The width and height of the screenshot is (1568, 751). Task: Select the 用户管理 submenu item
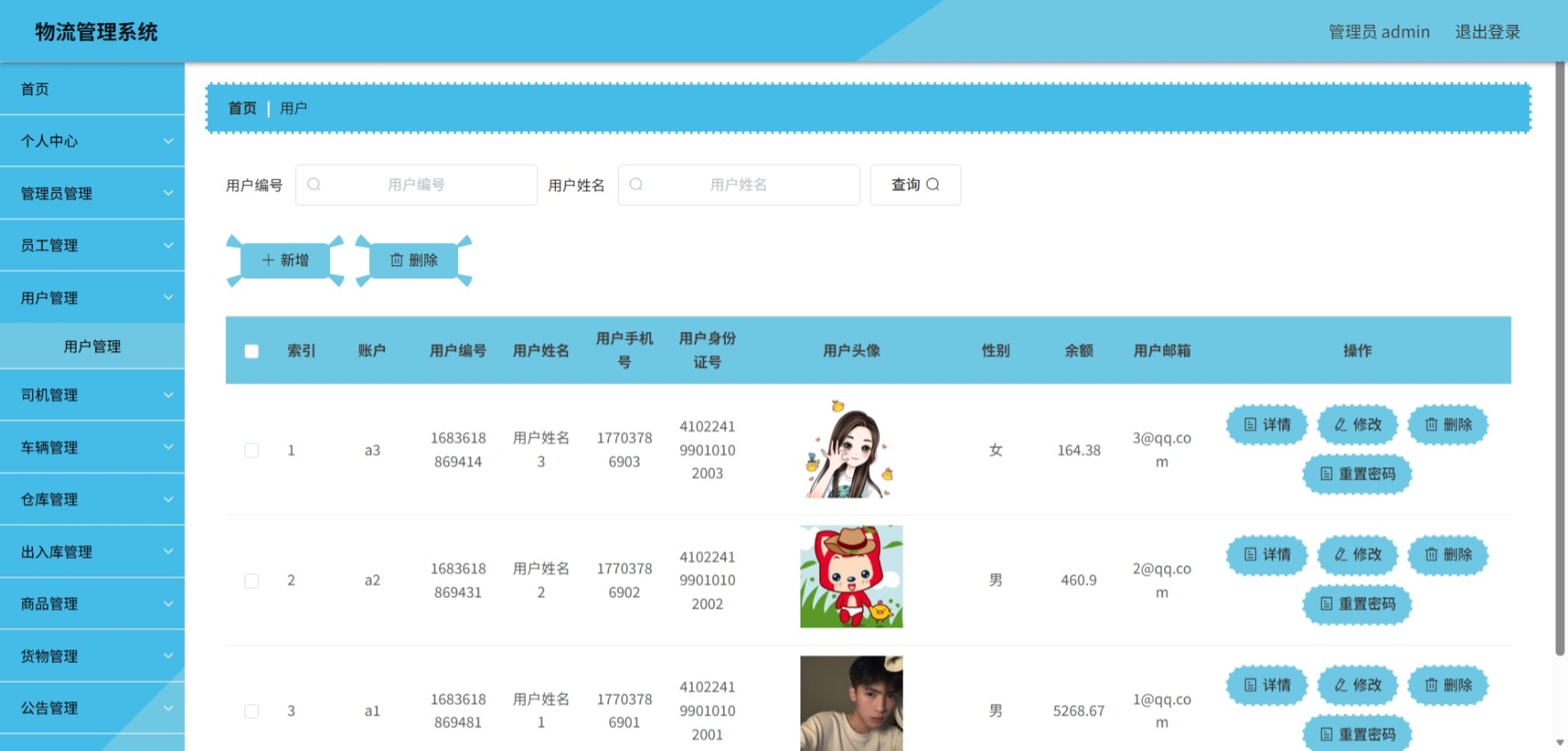92,346
